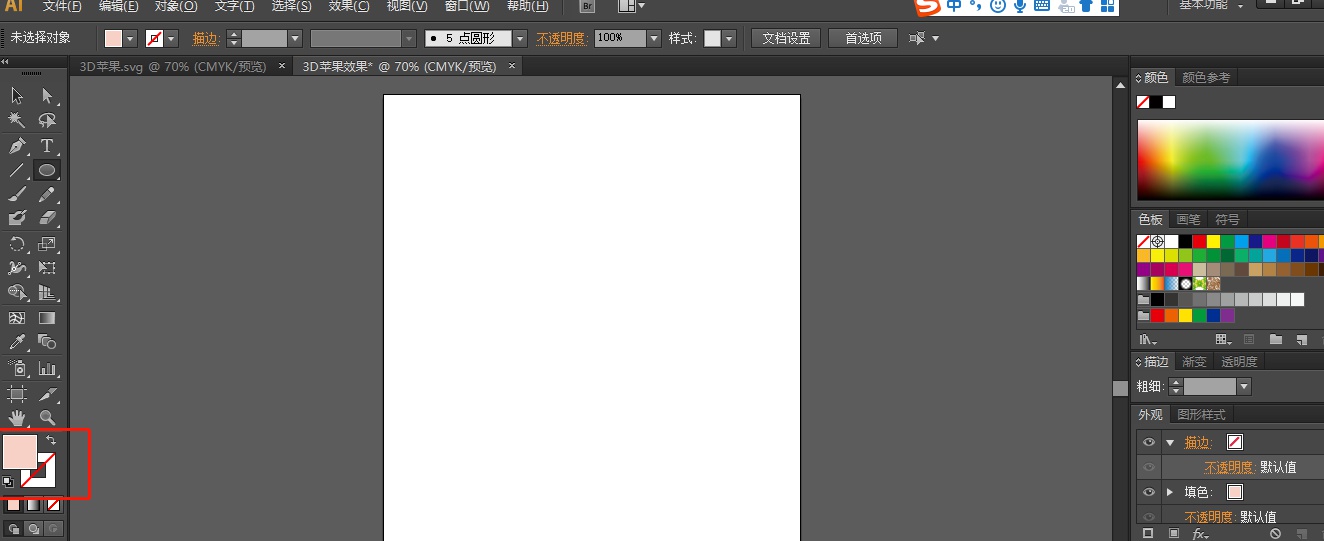Click the swap fill and stroke arrow

pyautogui.click(x=51, y=440)
